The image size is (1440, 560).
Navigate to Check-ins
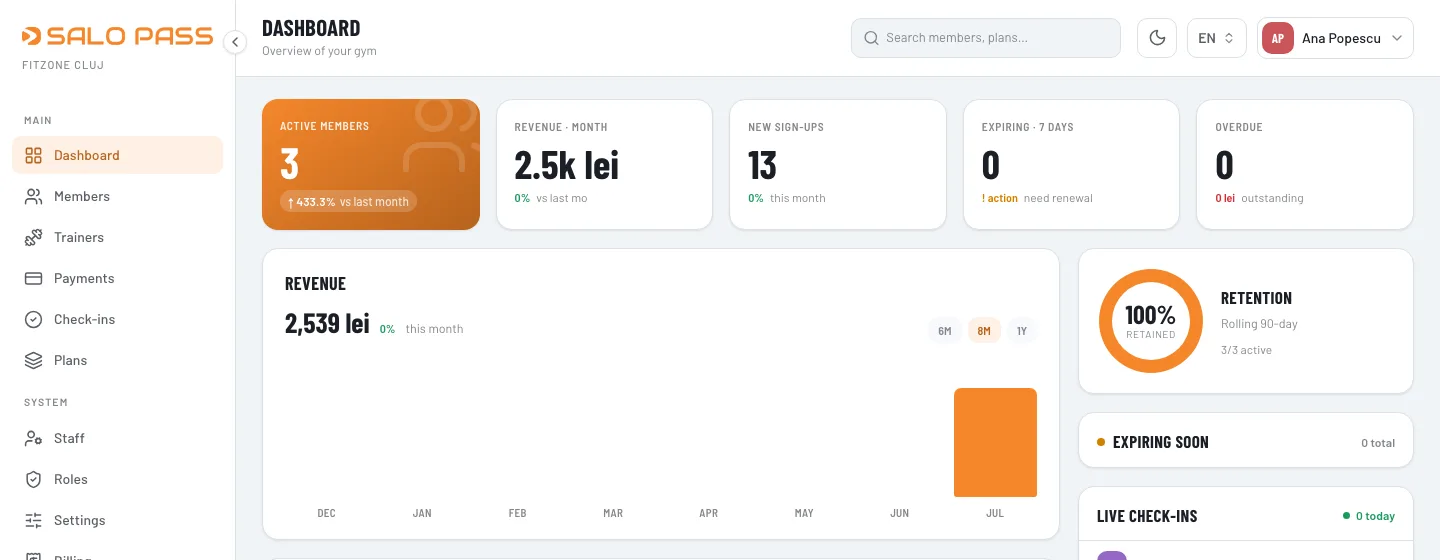tap(117, 319)
